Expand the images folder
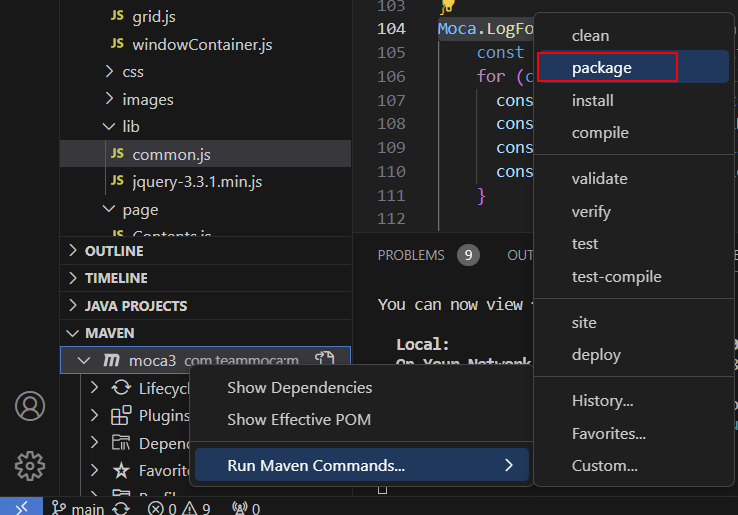738x515 pixels. click(109, 99)
